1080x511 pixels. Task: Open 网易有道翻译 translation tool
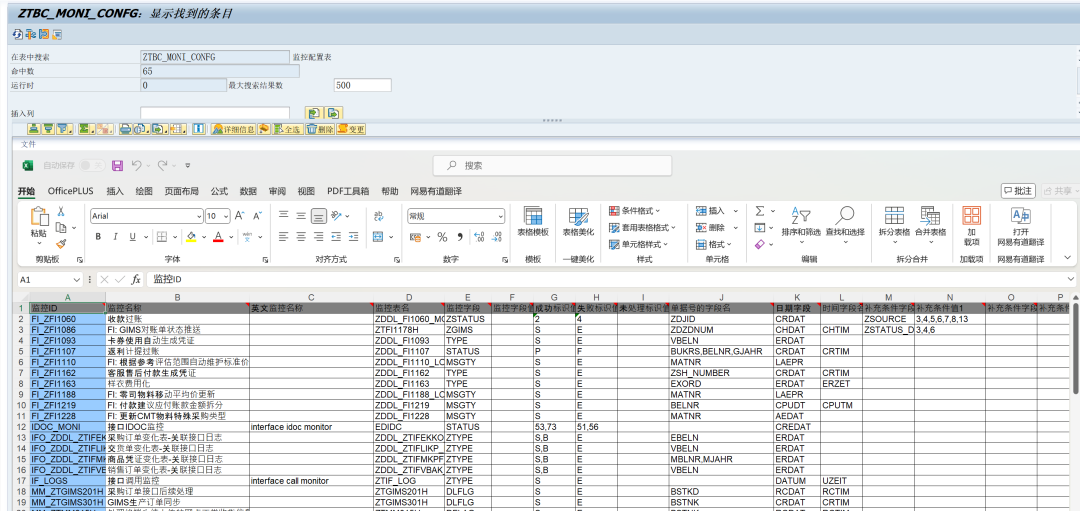coord(1021,226)
